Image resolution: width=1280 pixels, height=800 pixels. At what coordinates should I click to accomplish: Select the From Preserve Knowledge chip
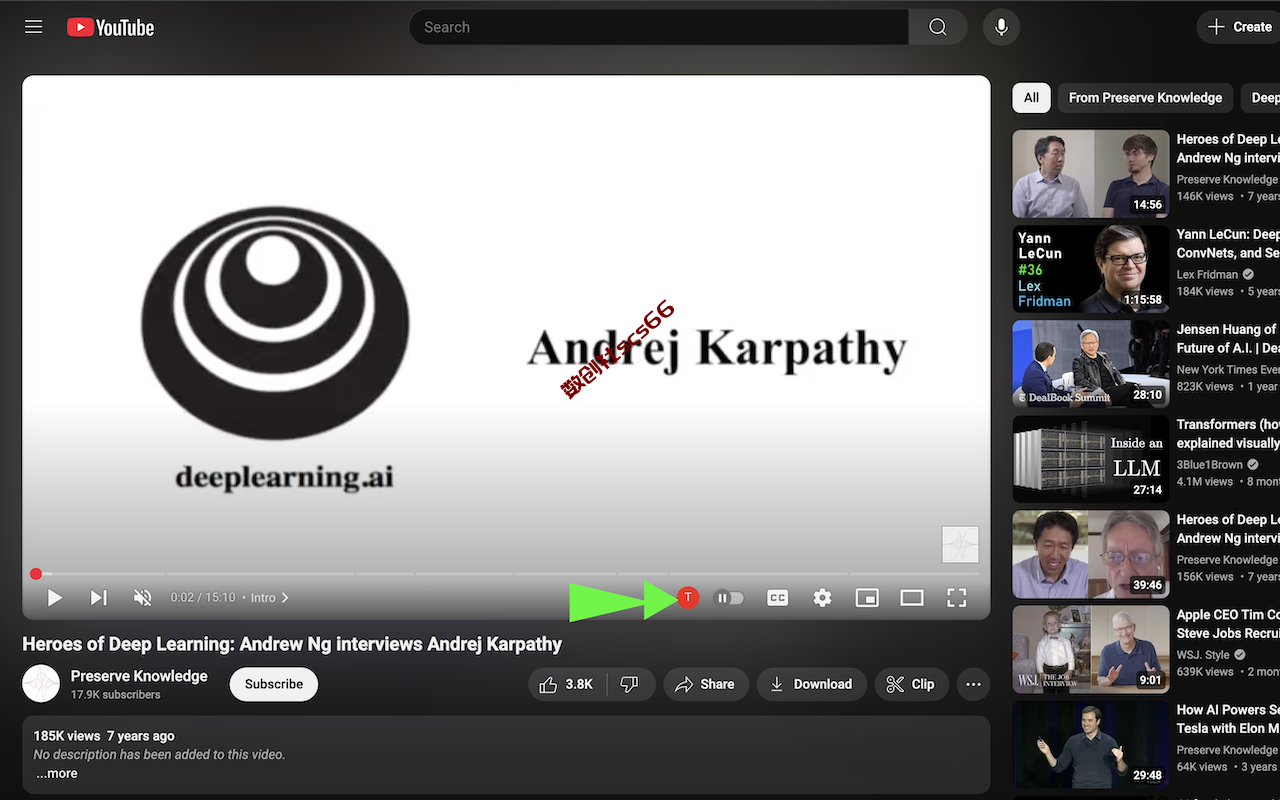(1145, 98)
